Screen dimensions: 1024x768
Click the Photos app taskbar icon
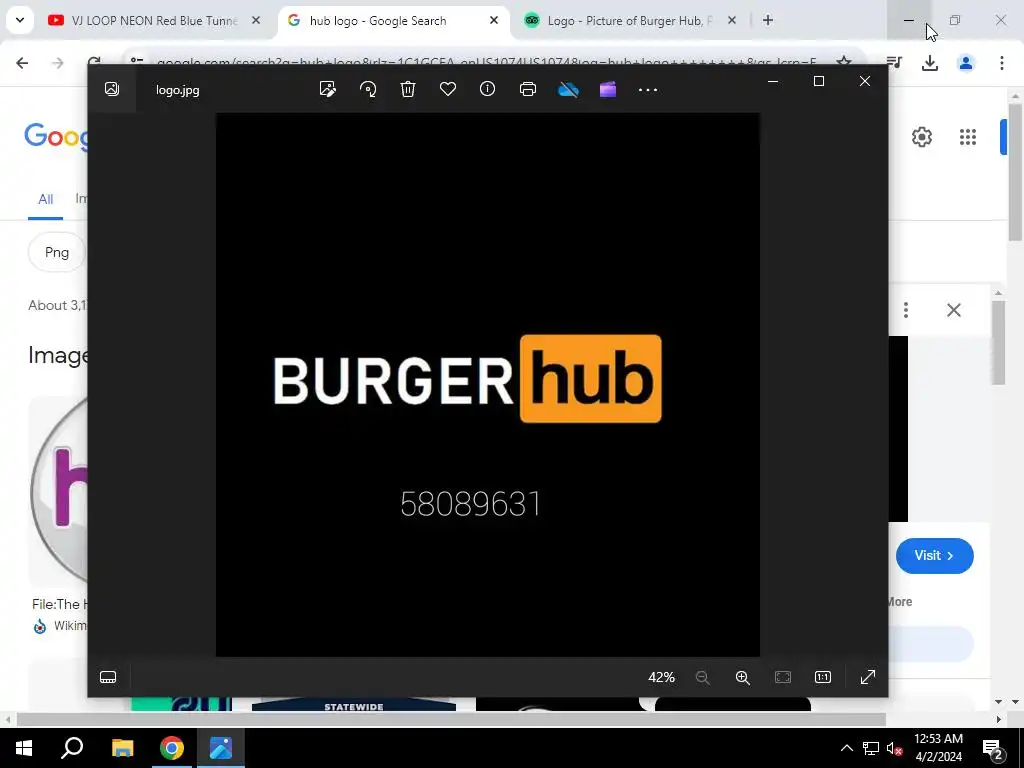221,748
